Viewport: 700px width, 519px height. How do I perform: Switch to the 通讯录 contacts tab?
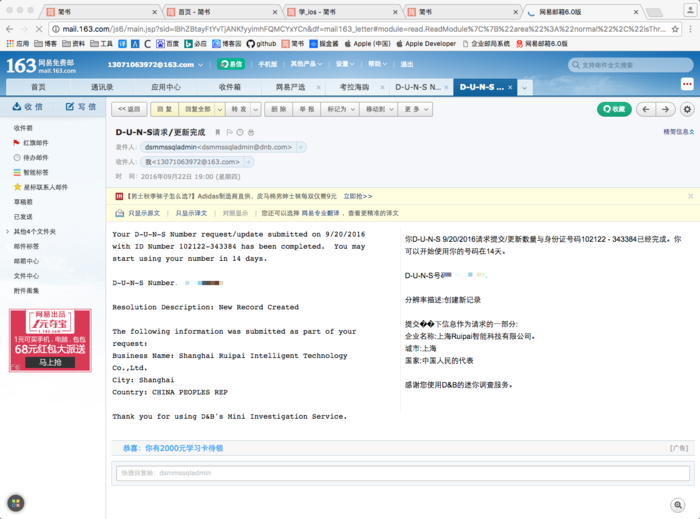(x=102, y=87)
